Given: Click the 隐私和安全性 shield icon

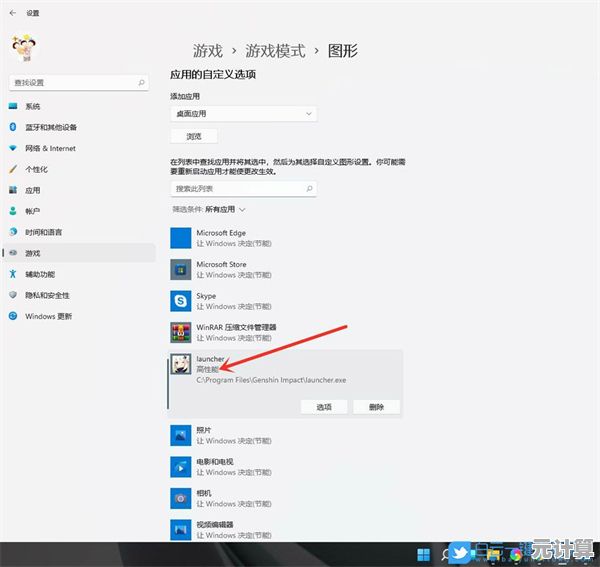Looking at the screenshot, I should click(13, 295).
